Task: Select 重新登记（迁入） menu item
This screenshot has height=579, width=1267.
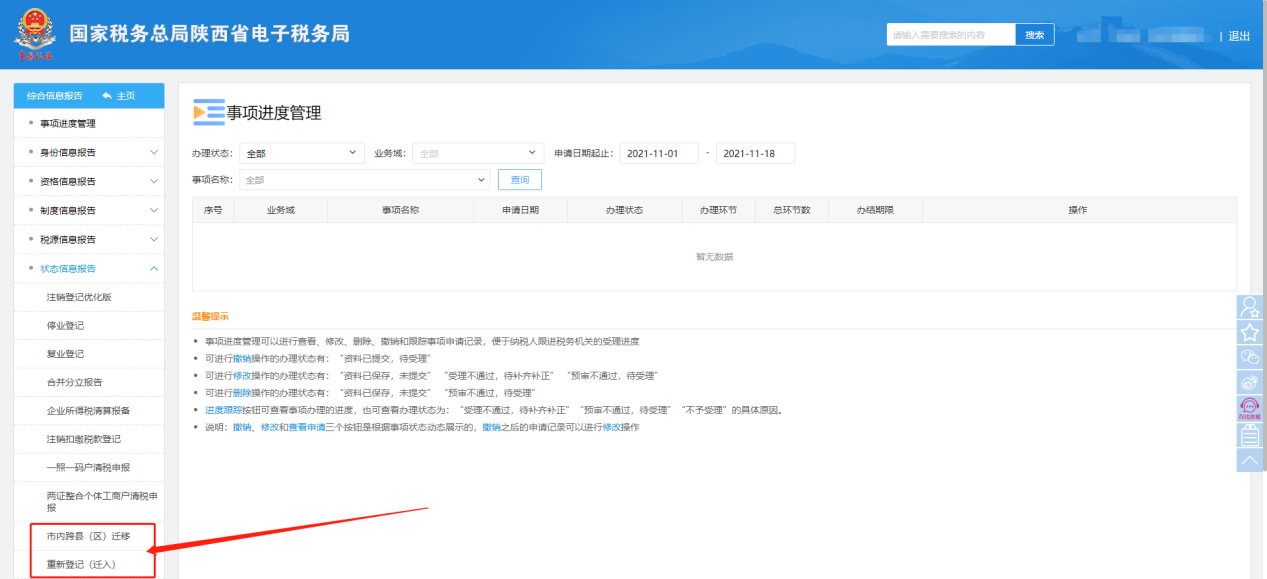Action: pos(81,564)
